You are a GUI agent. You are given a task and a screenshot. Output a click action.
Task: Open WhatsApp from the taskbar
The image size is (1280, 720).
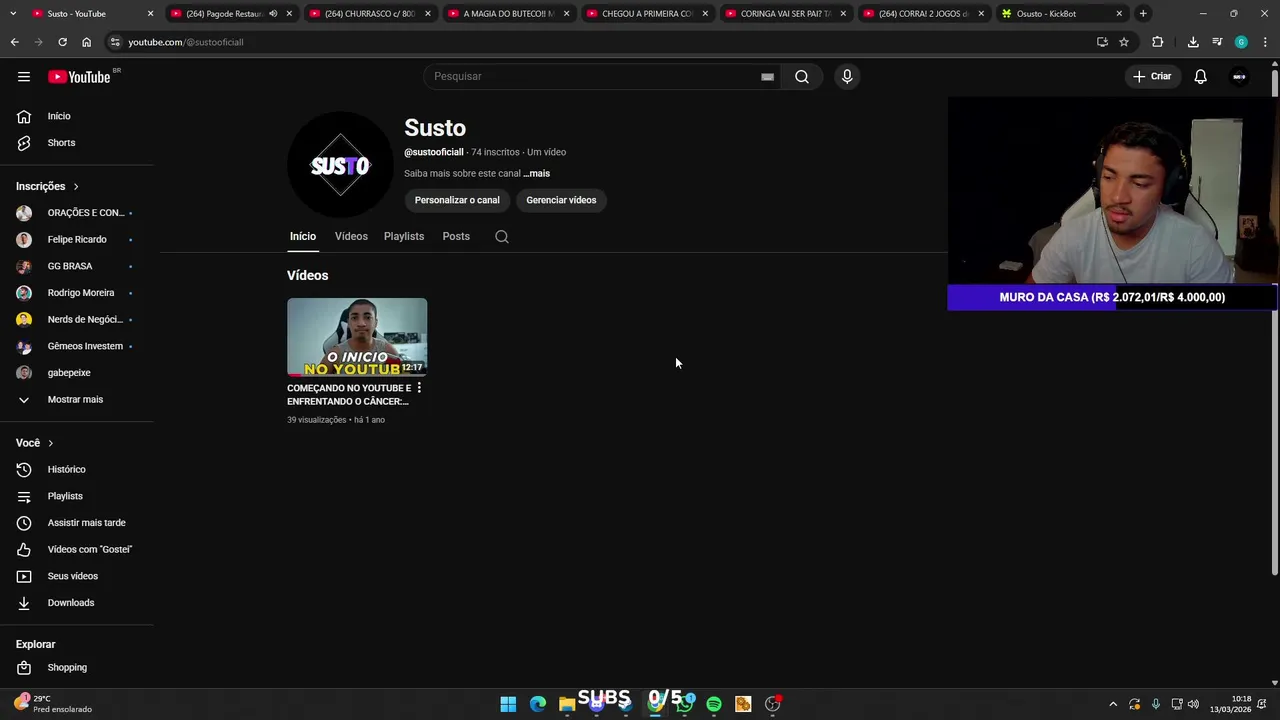tap(685, 704)
